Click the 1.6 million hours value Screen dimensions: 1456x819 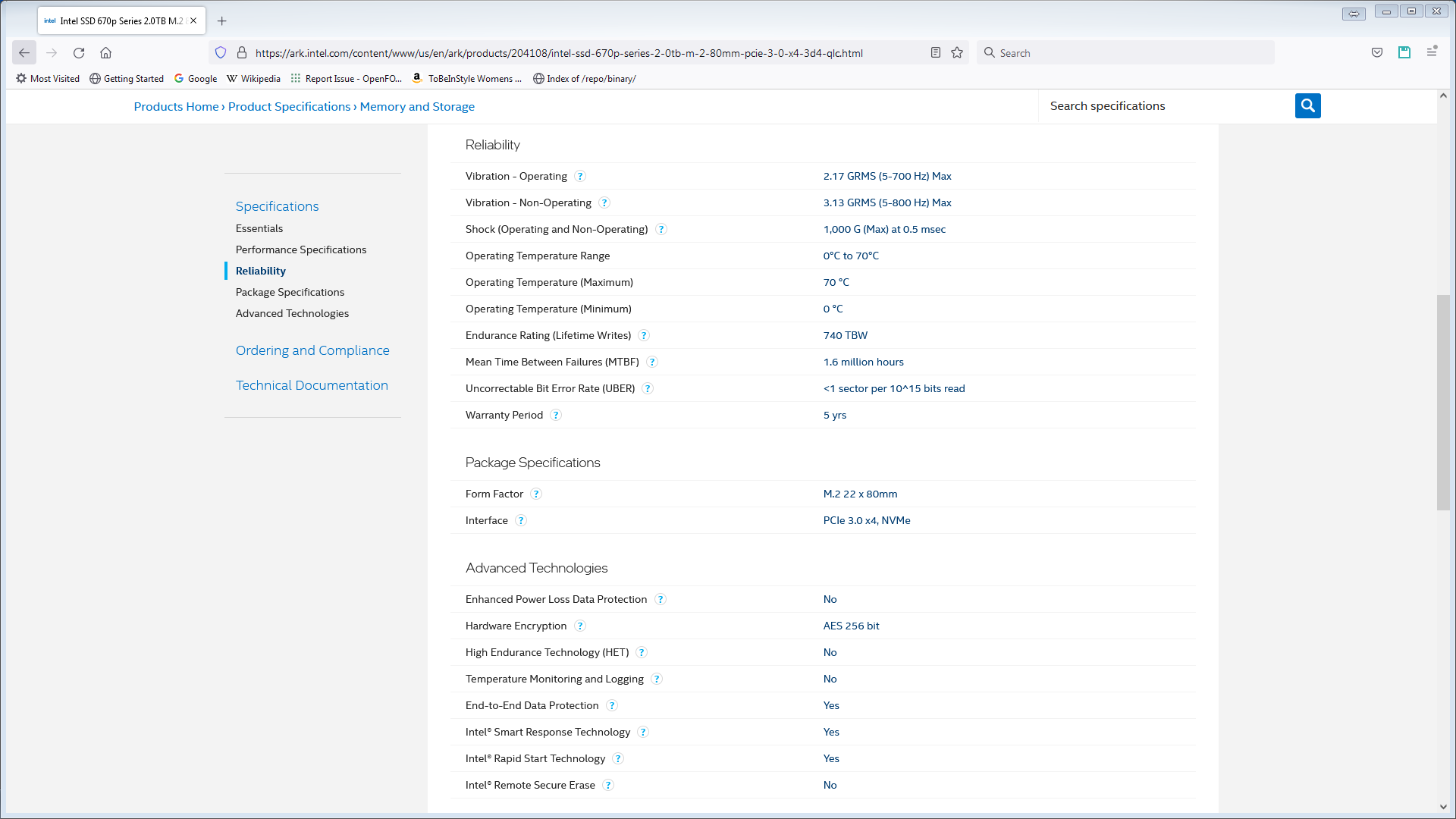pos(864,362)
